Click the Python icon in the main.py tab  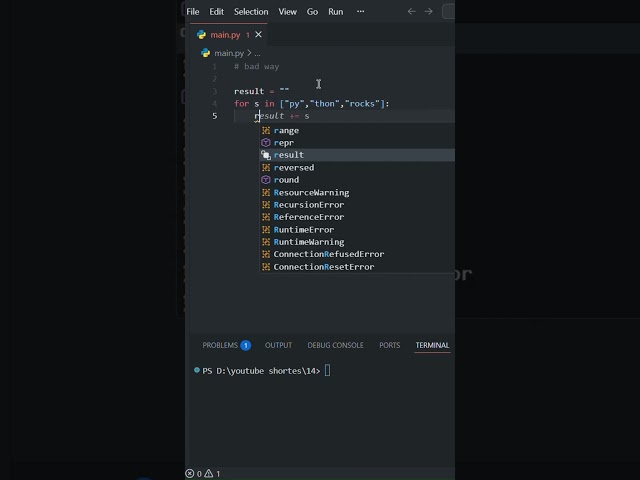point(201,35)
